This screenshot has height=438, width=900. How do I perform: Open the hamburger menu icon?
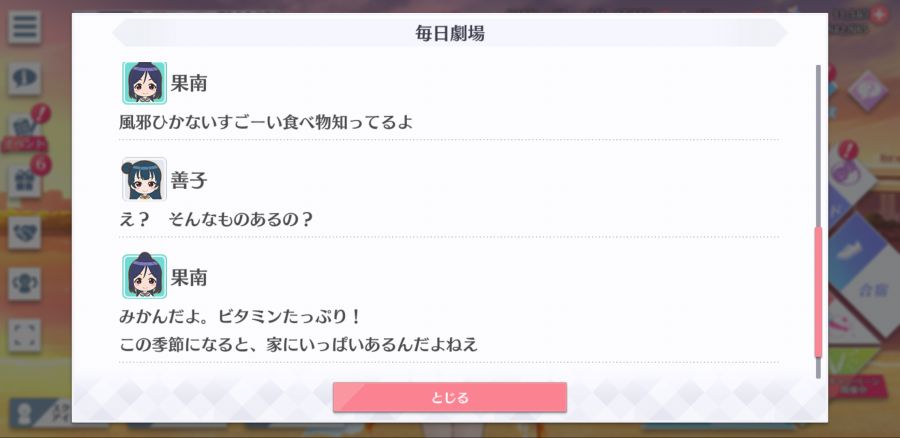24,27
